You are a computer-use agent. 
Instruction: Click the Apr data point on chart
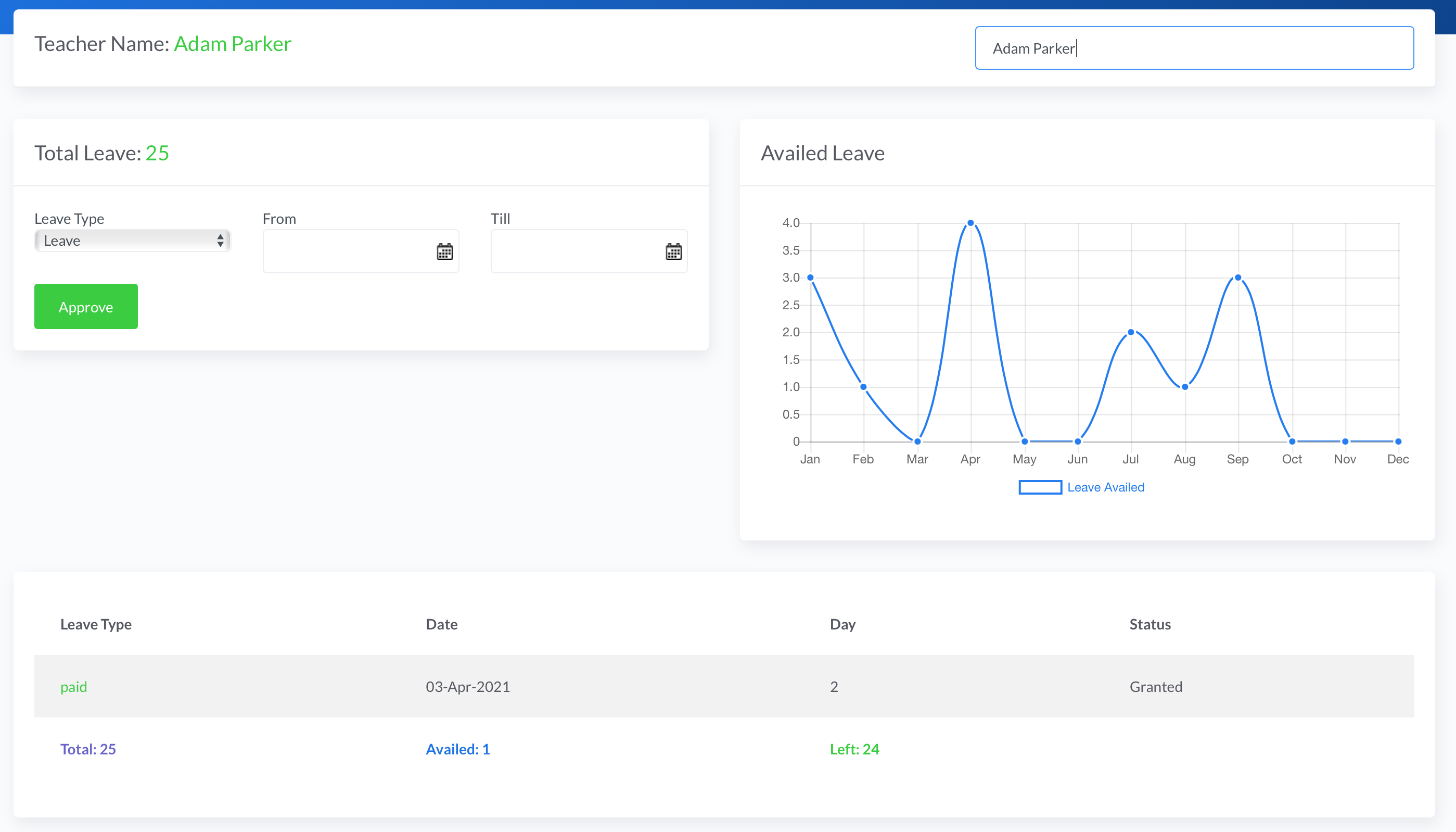coord(970,223)
